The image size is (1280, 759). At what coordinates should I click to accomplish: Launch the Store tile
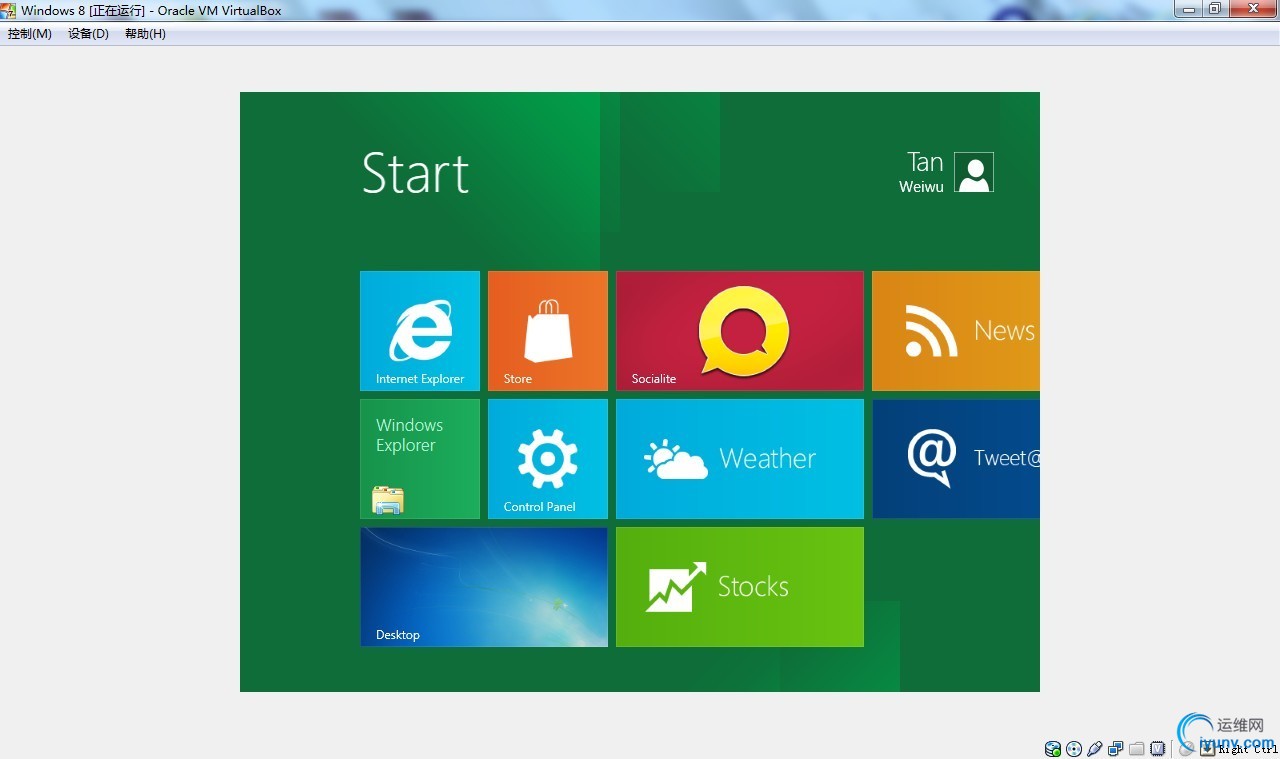pyautogui.click(x=548, y=331)
